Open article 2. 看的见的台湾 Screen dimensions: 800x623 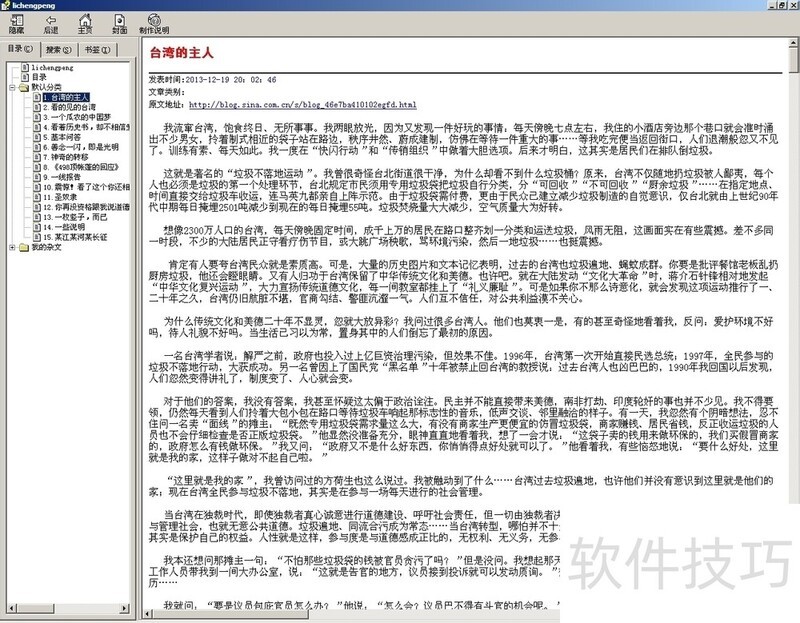coord(72,108)
